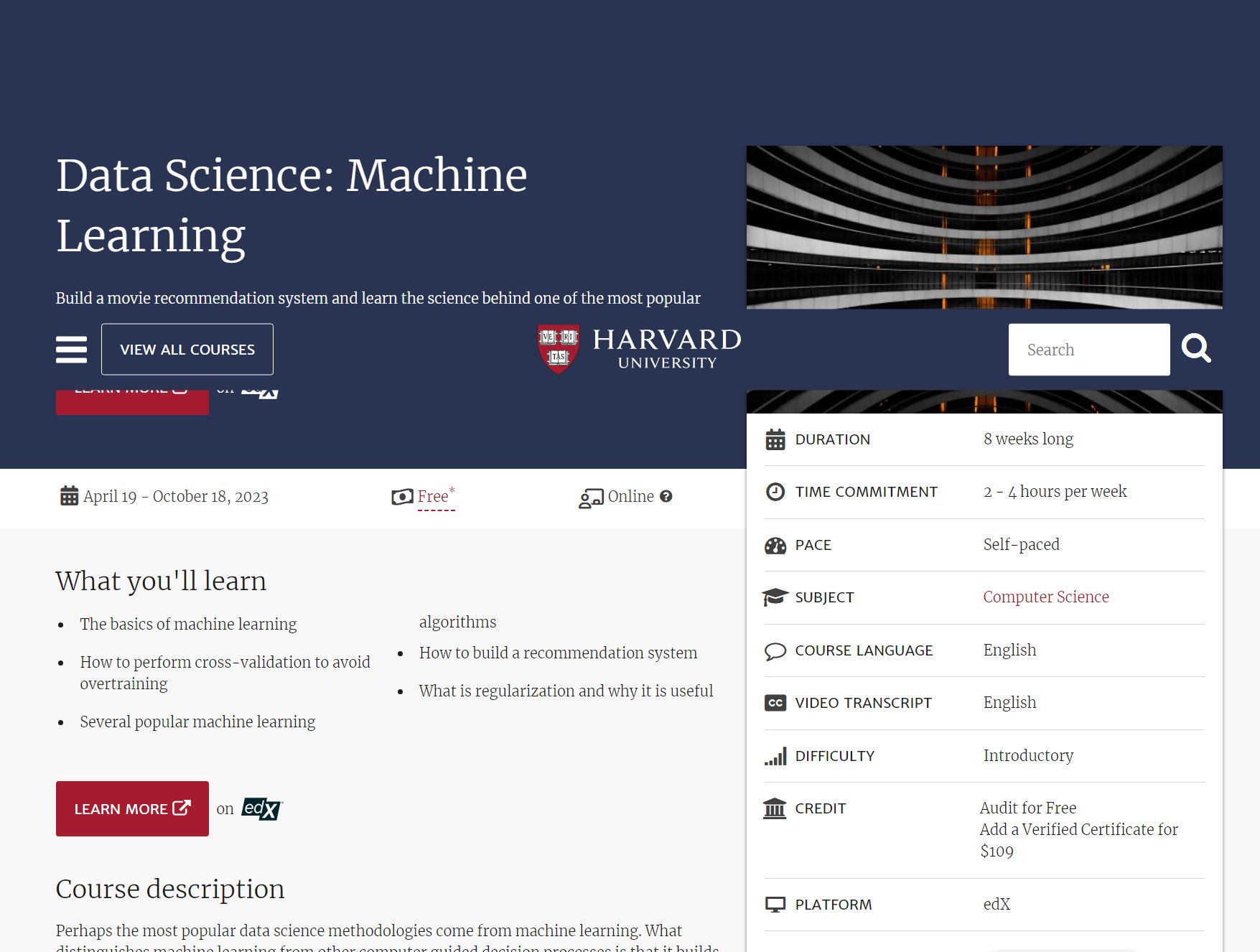This screenshot has height=952, width=1260.
Task: Click the partially hidden Learn More button in header
Action: 132,402
